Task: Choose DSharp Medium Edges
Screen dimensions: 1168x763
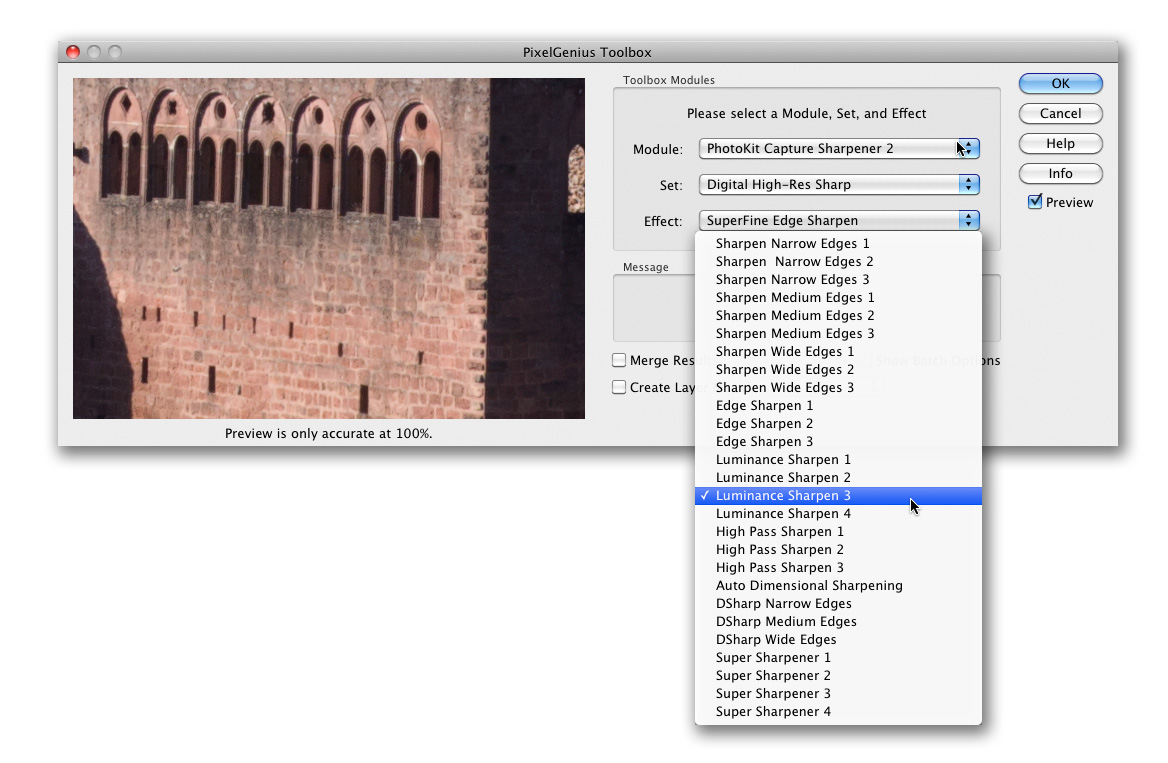Action: point(838,621)
